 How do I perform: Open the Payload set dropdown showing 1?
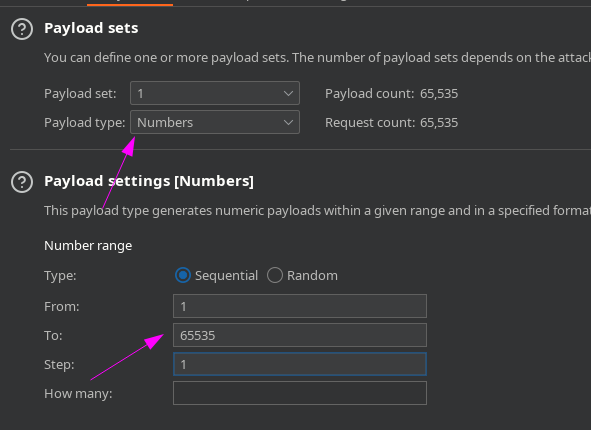[x=215, y=93]
